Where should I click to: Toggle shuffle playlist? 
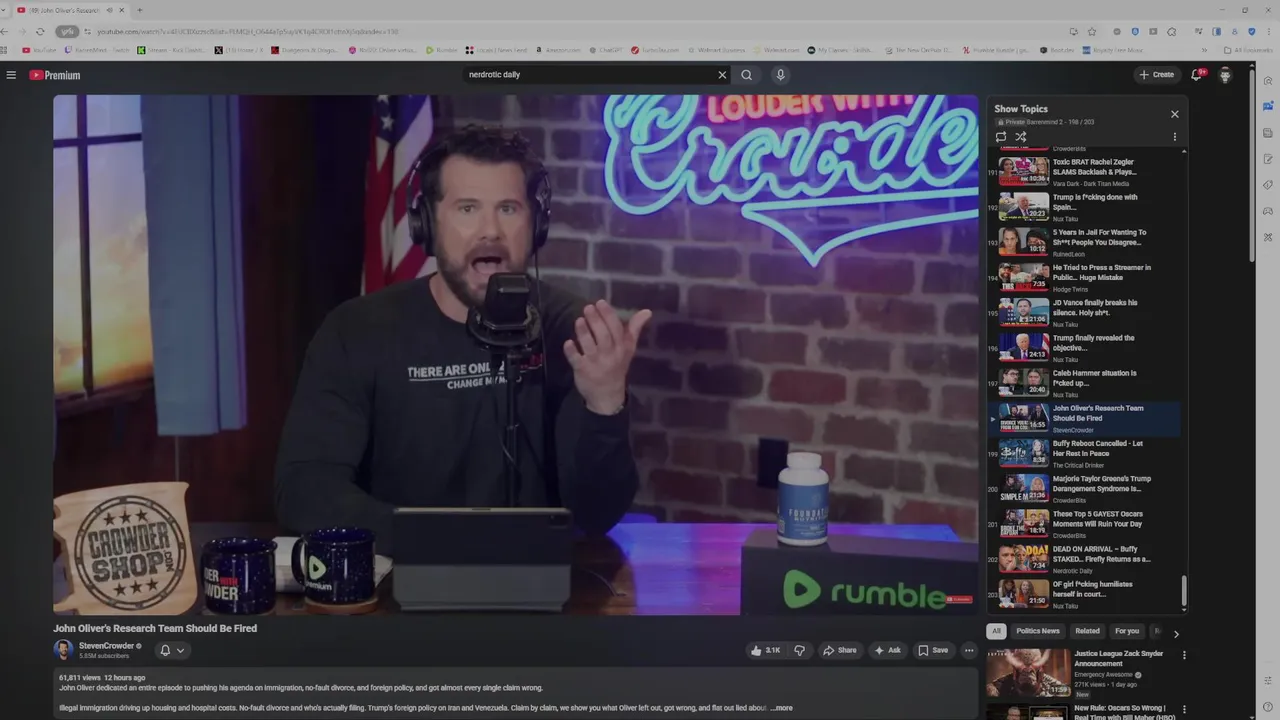coord(1021,137)
